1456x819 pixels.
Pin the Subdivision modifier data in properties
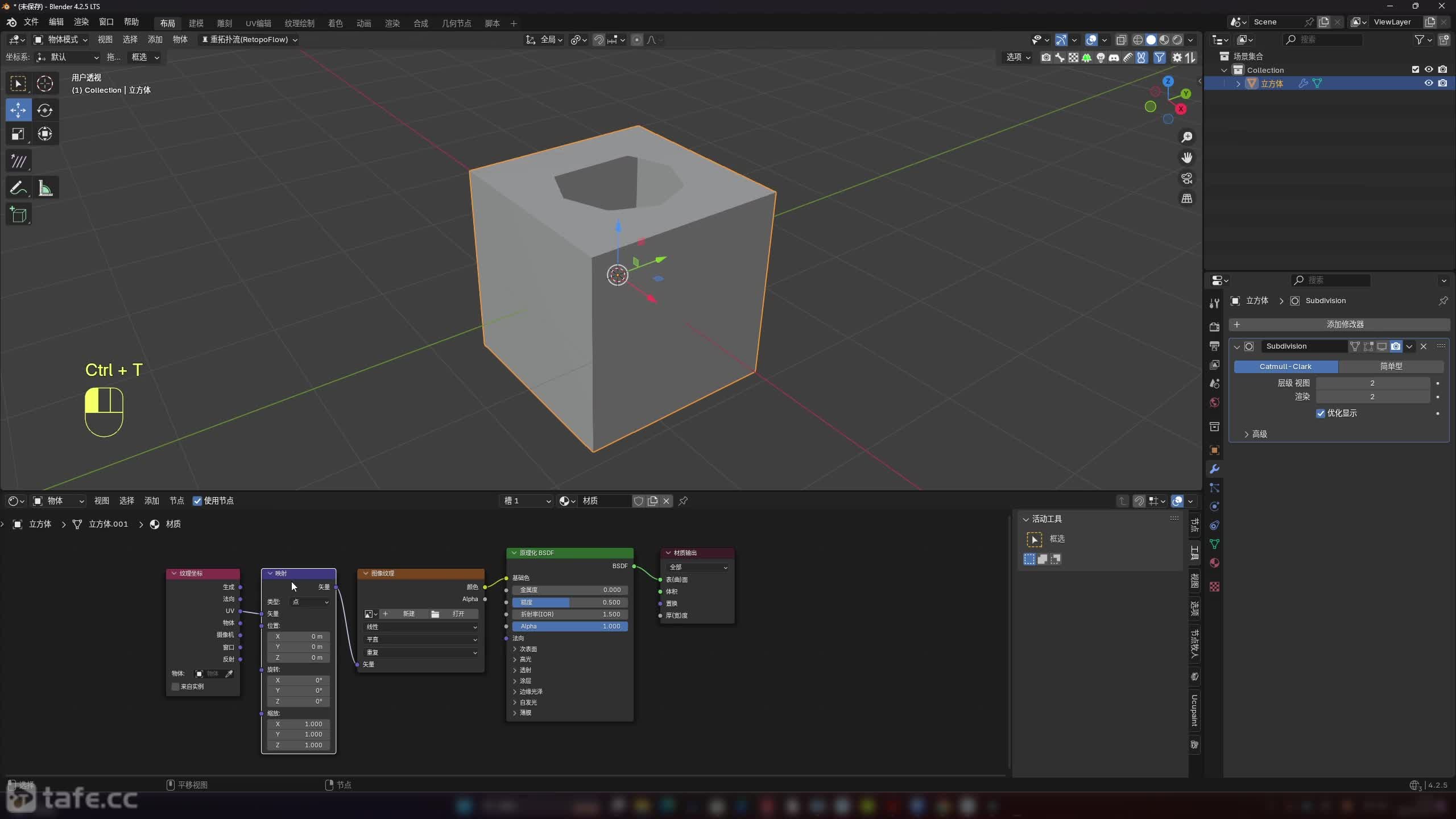coord(1443,301)
